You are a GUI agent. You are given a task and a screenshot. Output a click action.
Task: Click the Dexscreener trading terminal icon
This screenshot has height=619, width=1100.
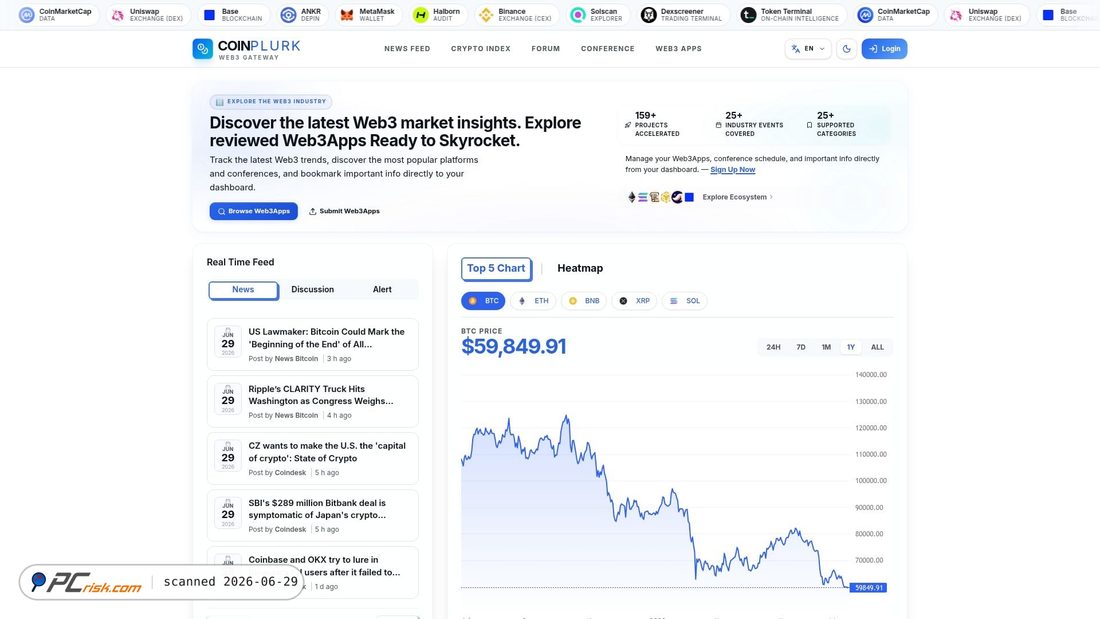[x=649, y=15]
